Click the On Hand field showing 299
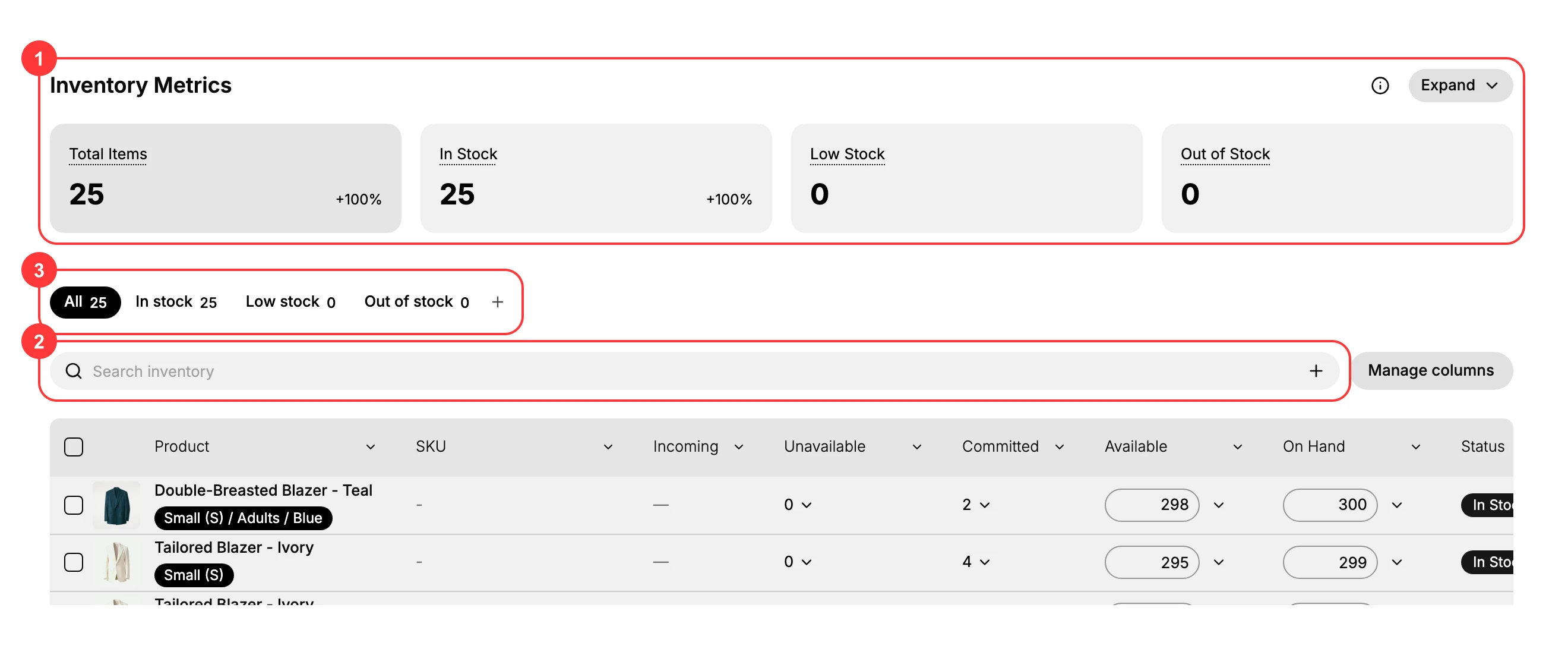The height and width of the screenshot is (655, 1568). click(1329, 562)
